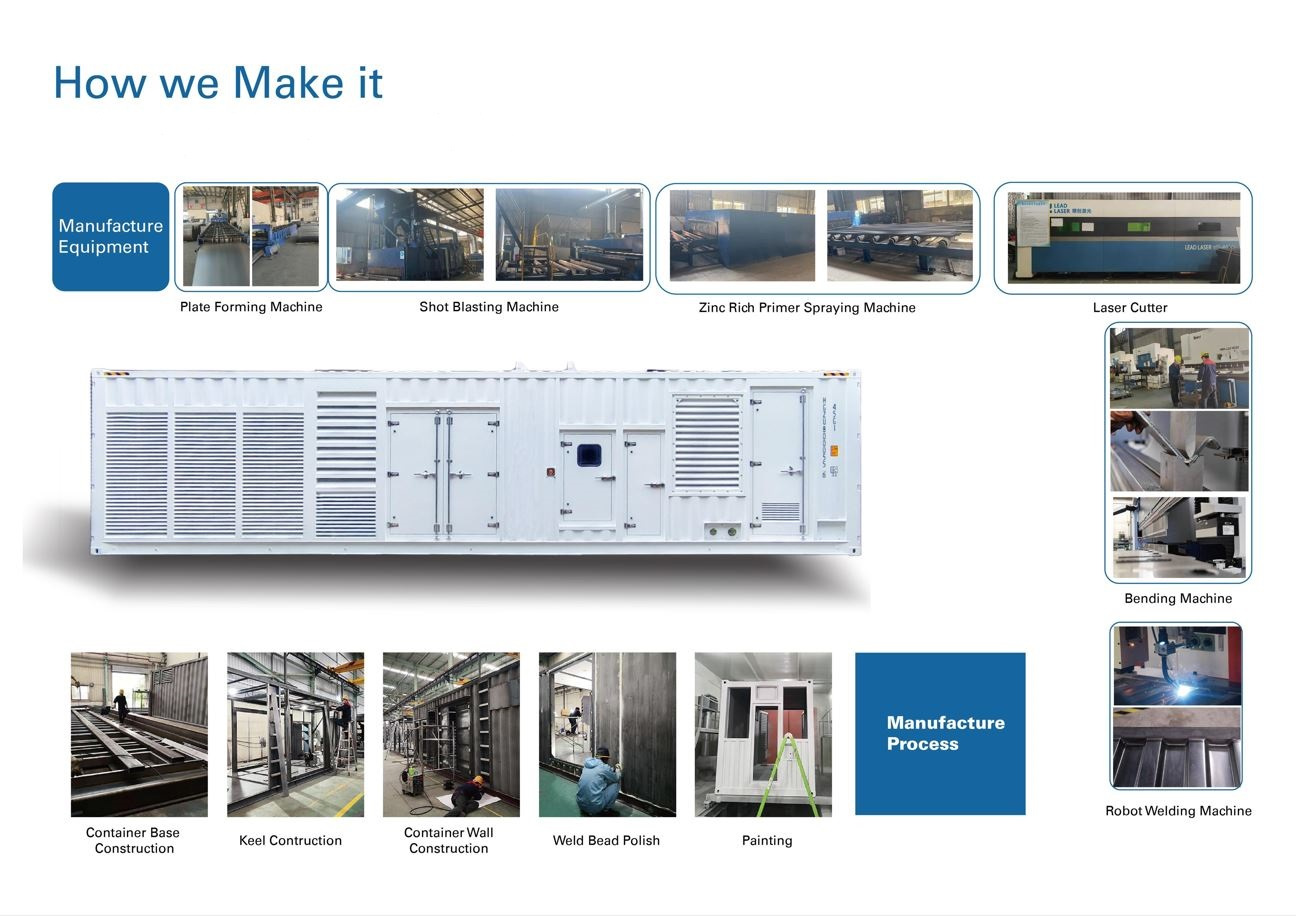Click the left Plate Forming Machine photo
The height and width of the screenshot is (916, 1296).
[216, 236]
